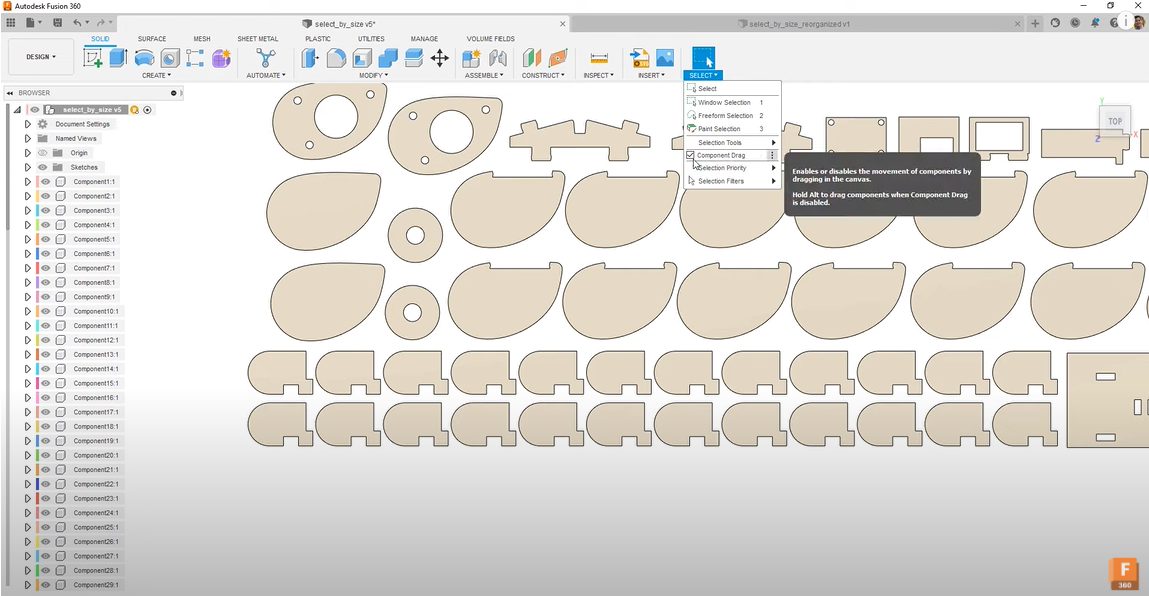This screenshot has width=1149, height=596.
Task: Click the new design plus button
Action: (1035, 23)
